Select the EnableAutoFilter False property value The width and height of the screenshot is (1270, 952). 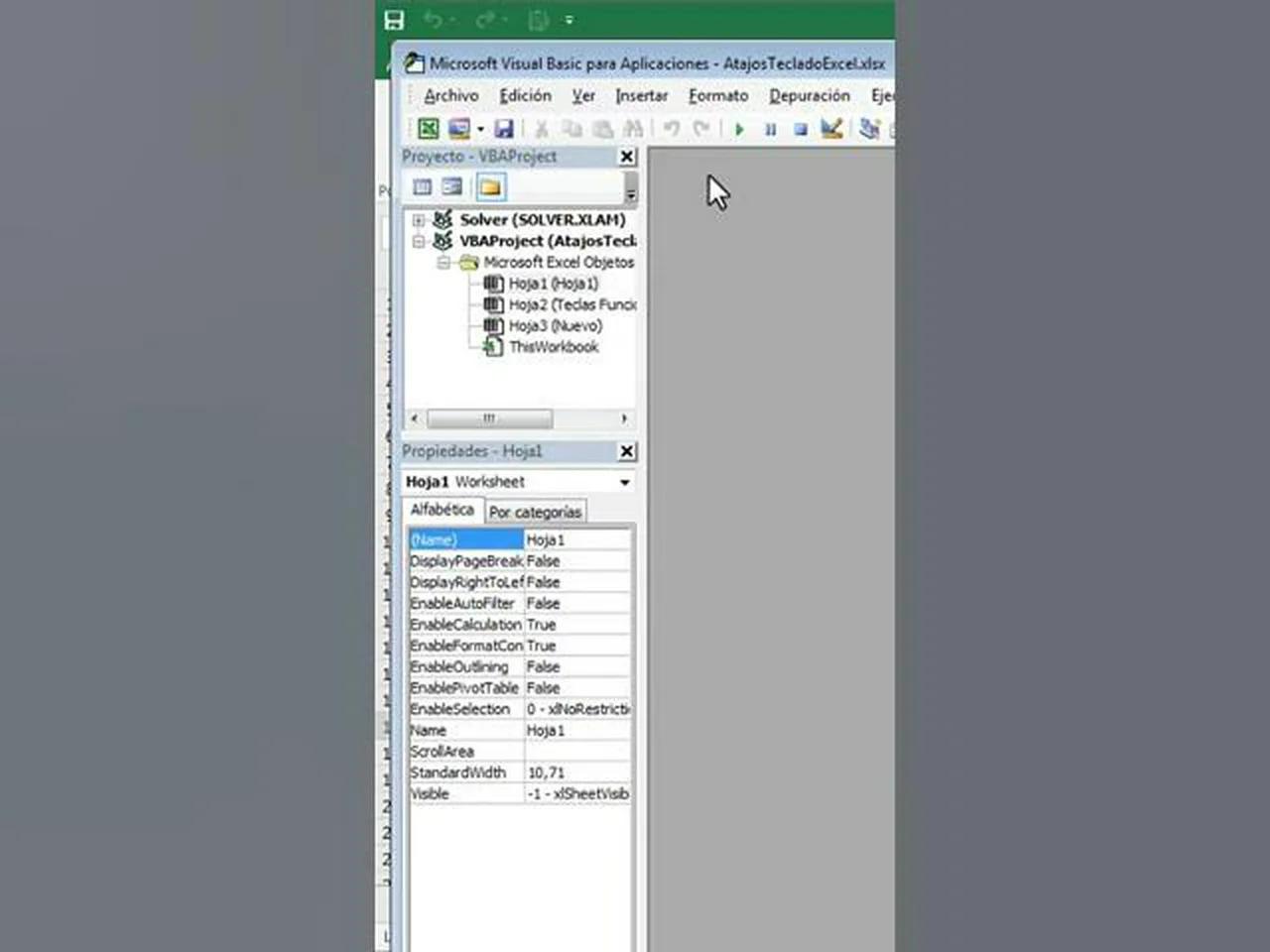point(544,603)
